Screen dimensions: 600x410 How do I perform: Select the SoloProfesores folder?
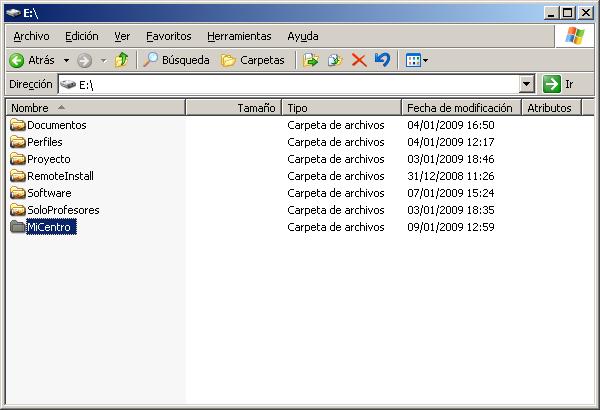(x=63, y=210)
